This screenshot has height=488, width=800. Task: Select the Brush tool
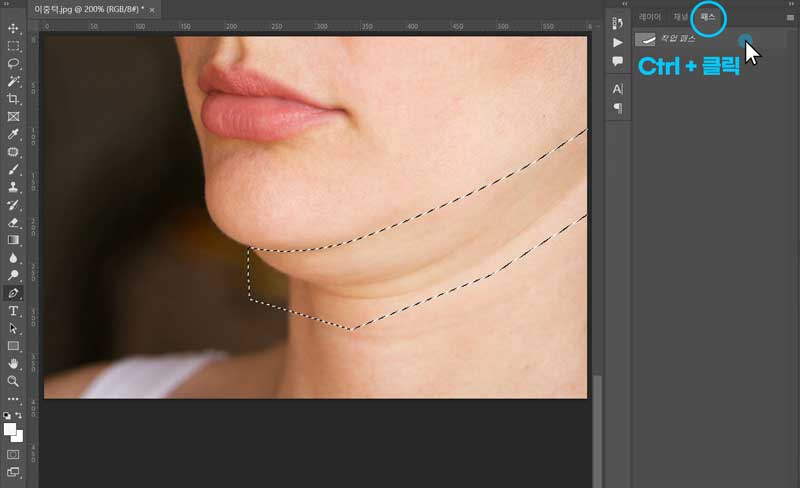click(13, 169)
